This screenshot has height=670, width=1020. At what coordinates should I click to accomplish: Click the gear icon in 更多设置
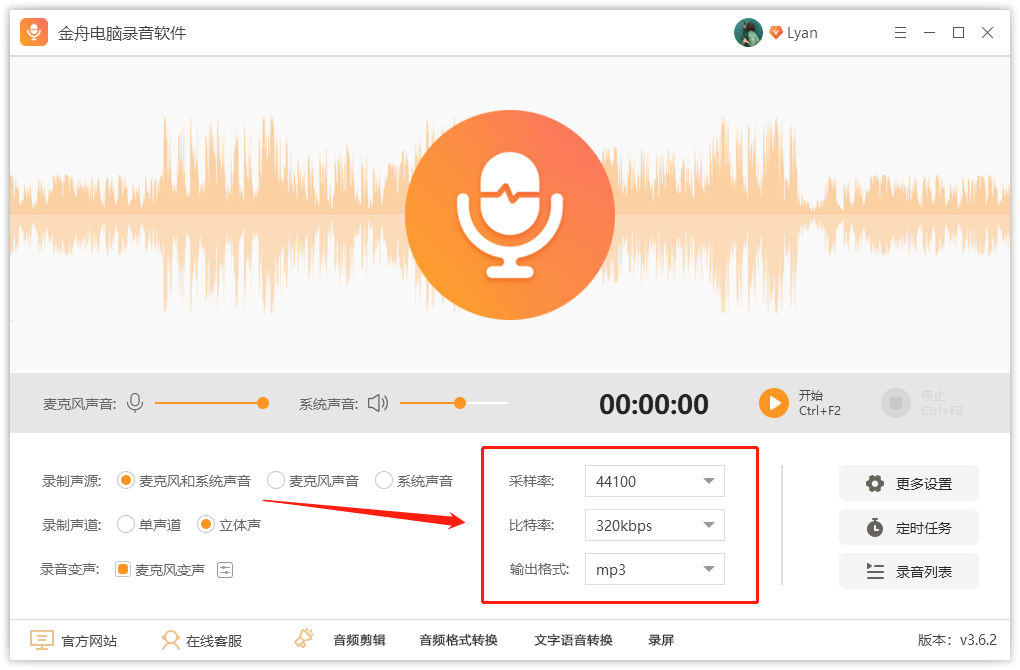coord(875,483)
